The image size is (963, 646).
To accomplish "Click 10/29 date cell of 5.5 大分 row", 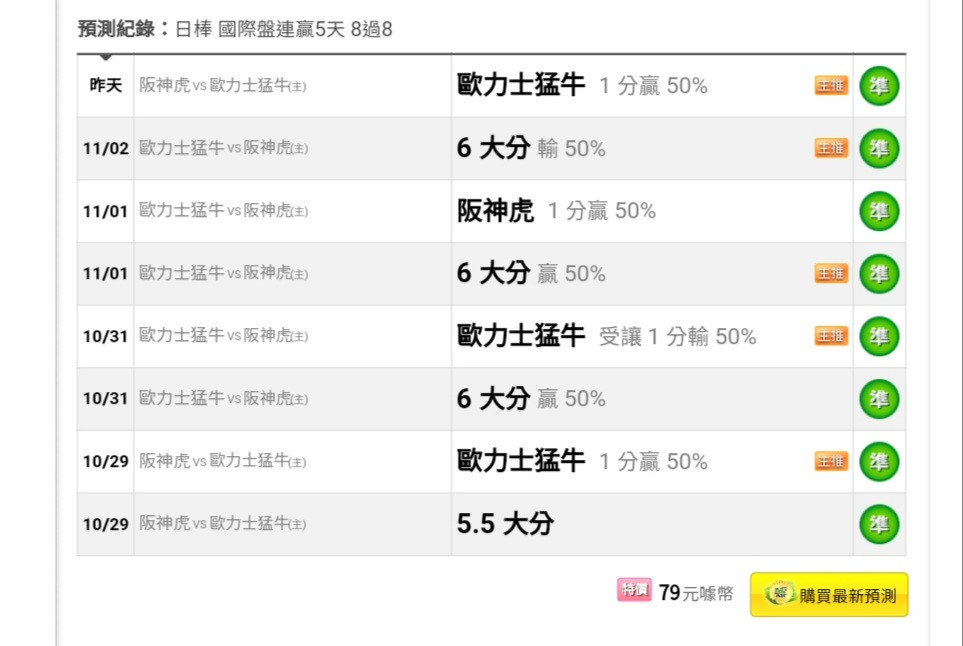I will (x=106, y=524).
